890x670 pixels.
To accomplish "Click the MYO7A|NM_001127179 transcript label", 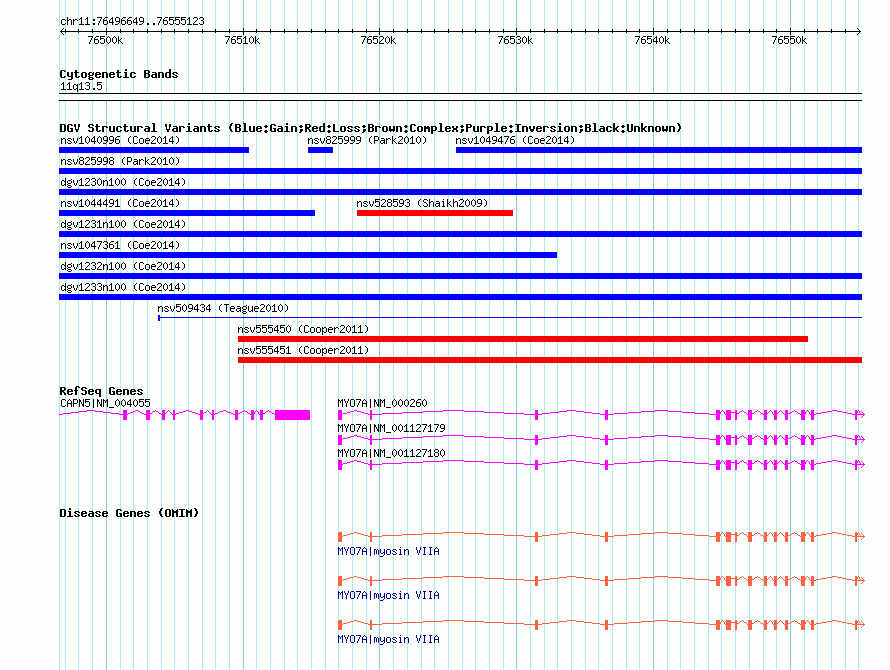I will coord(392,428).
